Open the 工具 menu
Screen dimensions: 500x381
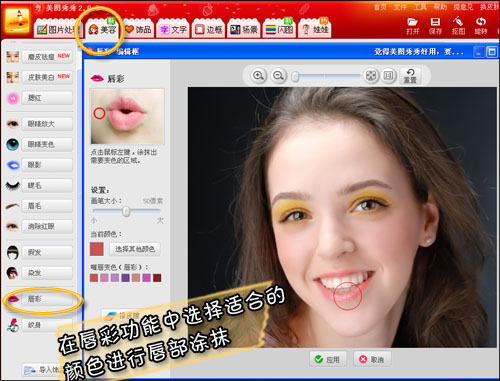coord(420,7)
